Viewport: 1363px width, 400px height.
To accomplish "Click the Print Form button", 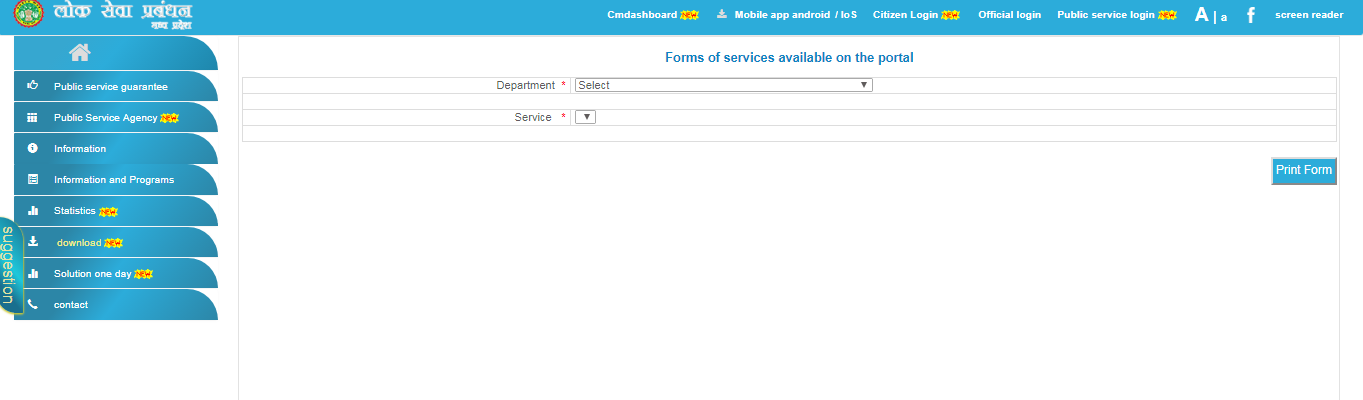I will coord(1303,171).
